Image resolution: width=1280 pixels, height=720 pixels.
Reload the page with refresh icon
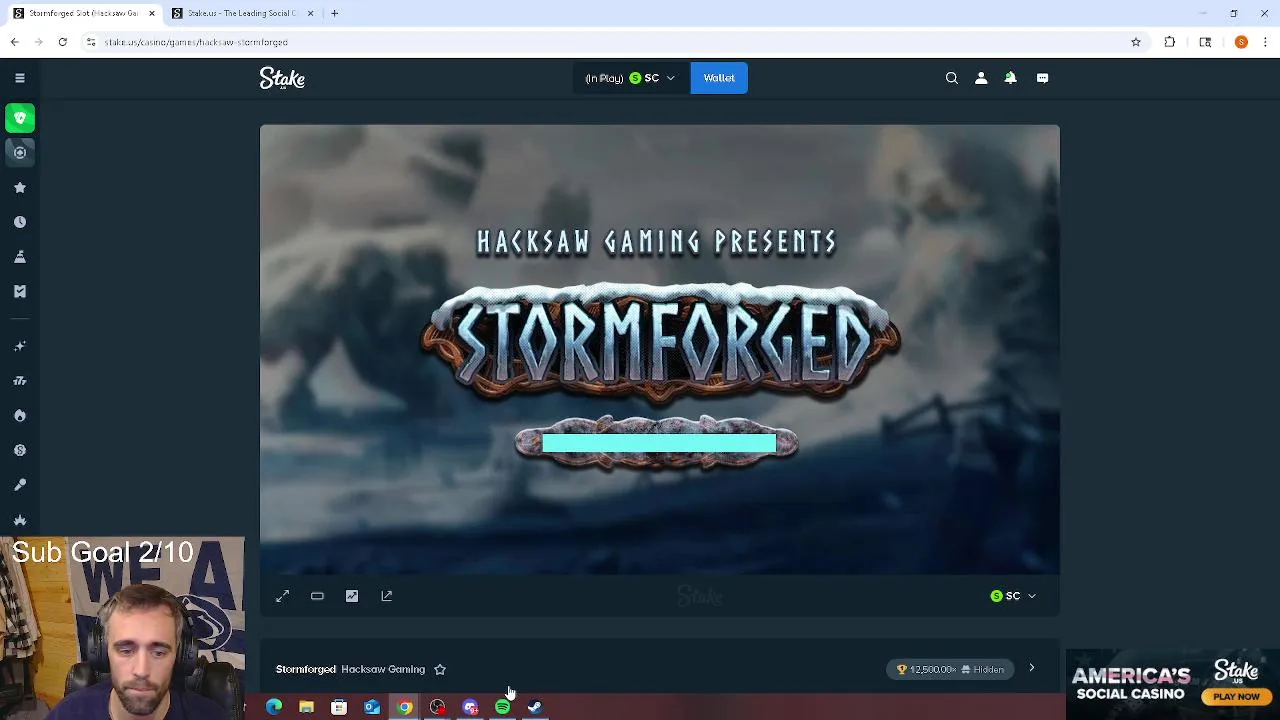click(x=62, y=42)
